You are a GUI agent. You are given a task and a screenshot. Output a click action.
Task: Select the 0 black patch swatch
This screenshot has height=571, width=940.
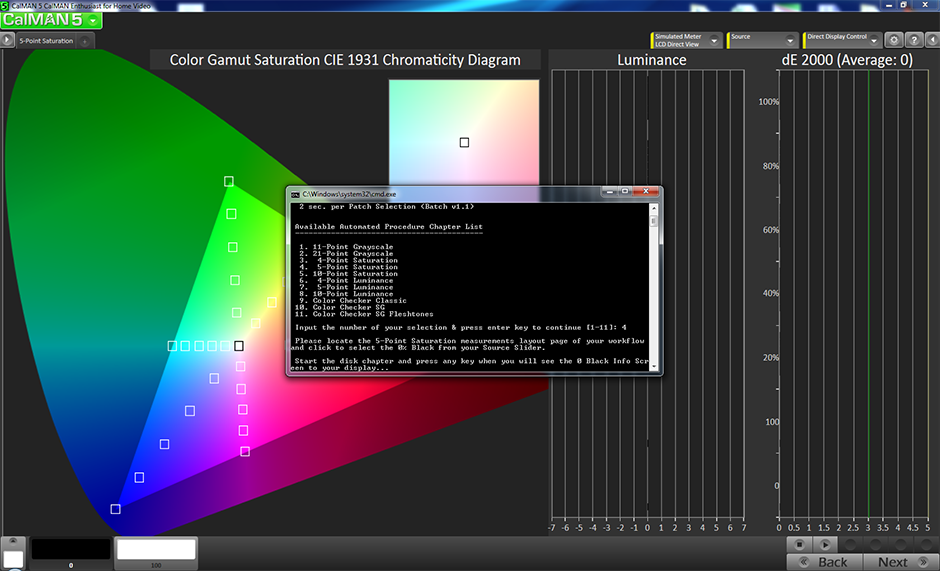pos(71,553)
